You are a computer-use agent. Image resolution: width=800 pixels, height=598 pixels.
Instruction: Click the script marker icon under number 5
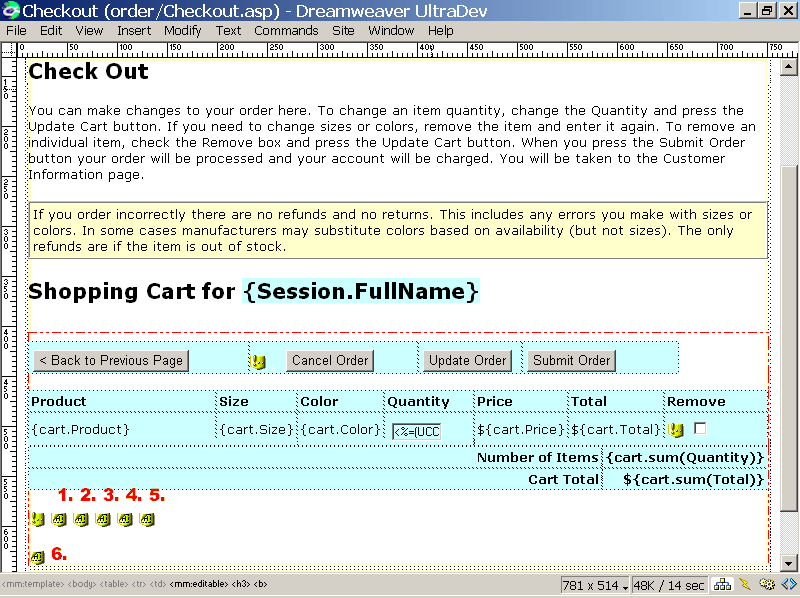[147, 520]
